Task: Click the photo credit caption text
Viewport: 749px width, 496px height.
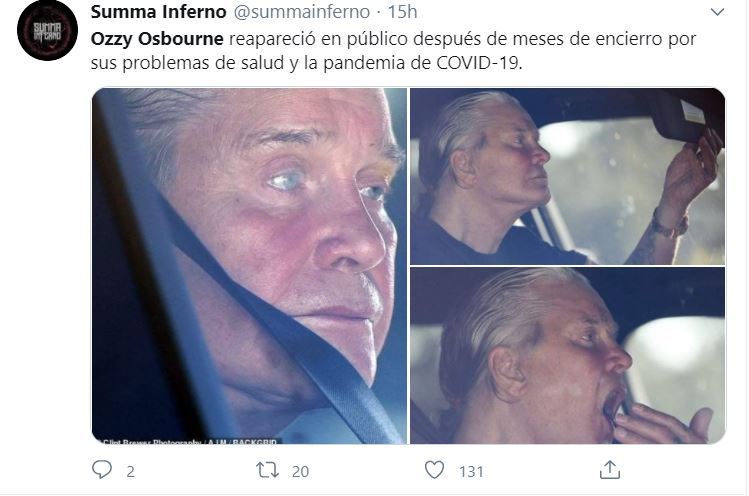Action: (190, 442)
